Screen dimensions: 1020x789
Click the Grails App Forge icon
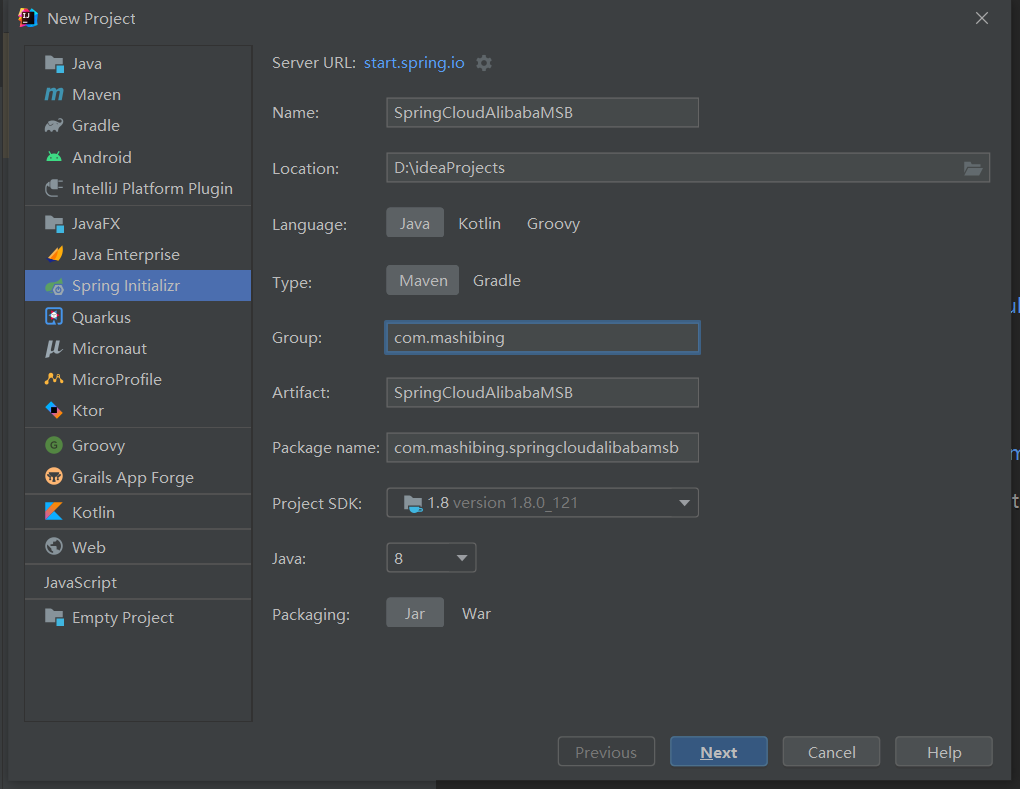tap(54, 477)
